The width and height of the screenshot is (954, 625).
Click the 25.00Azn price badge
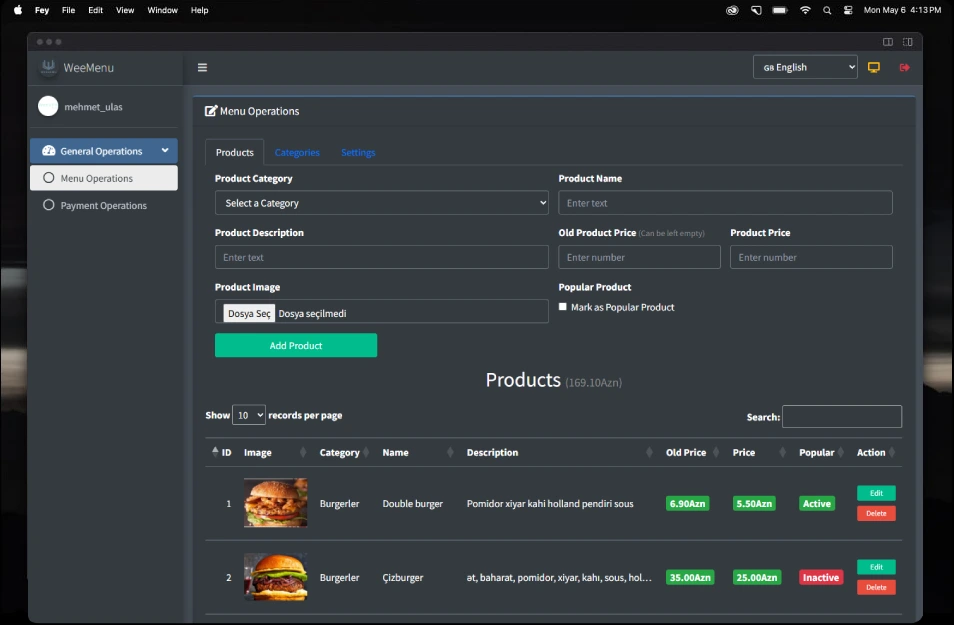(x=757, y=577)
